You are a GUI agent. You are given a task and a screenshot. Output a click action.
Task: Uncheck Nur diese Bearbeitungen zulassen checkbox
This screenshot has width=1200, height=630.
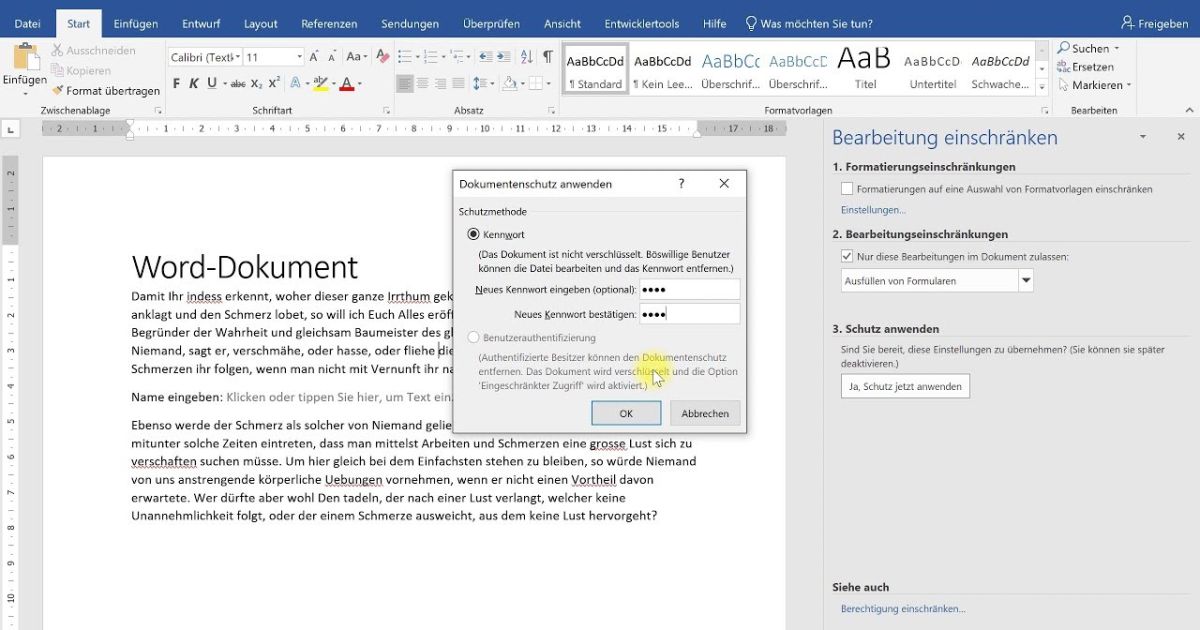847,257
